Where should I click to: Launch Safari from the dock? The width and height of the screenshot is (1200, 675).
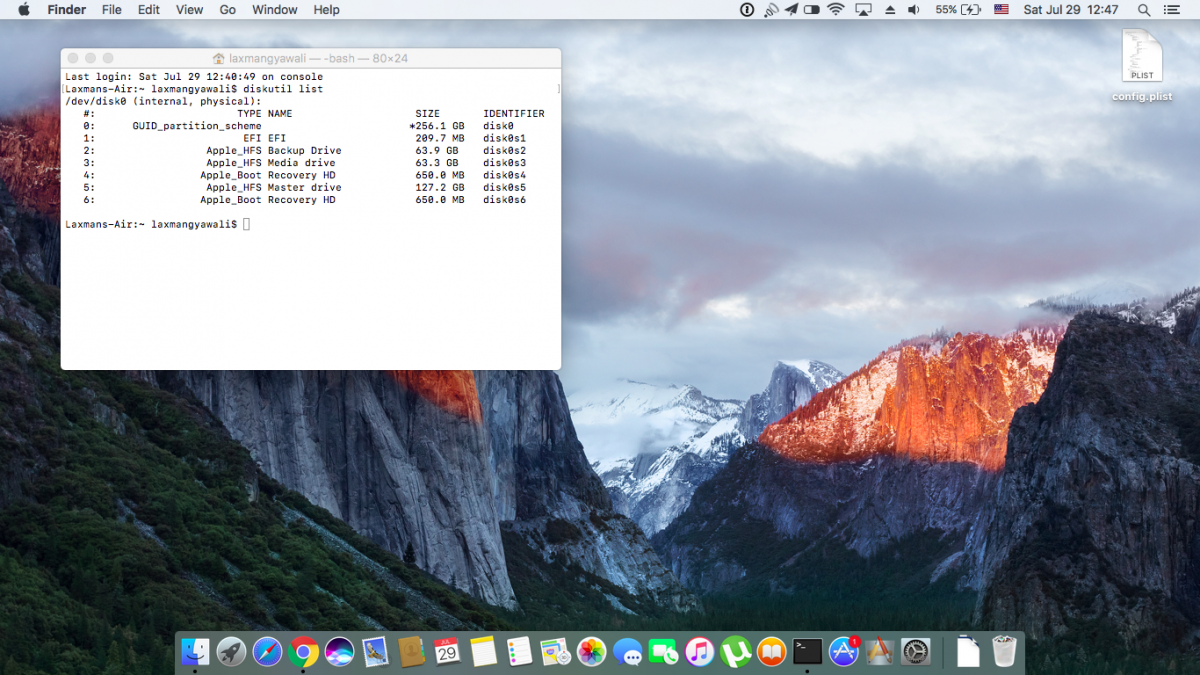click(x=267, y=652)
